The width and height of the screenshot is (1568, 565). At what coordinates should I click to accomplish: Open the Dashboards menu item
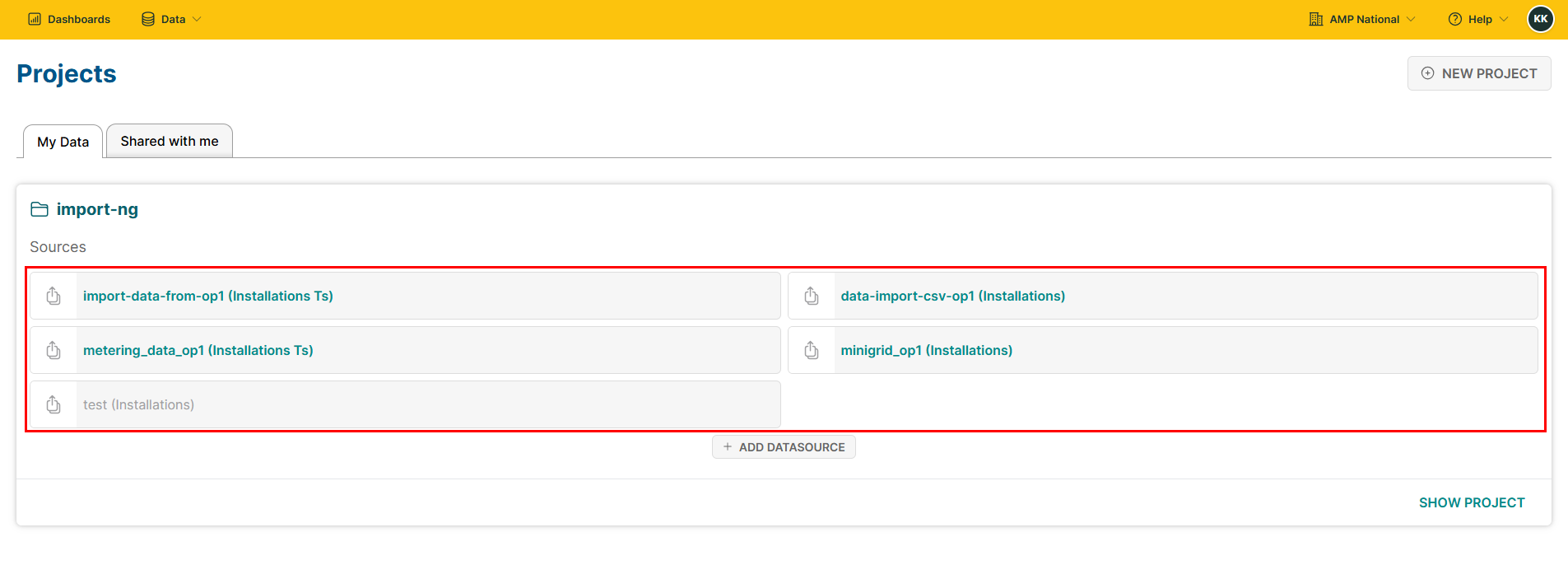point(69,19)
